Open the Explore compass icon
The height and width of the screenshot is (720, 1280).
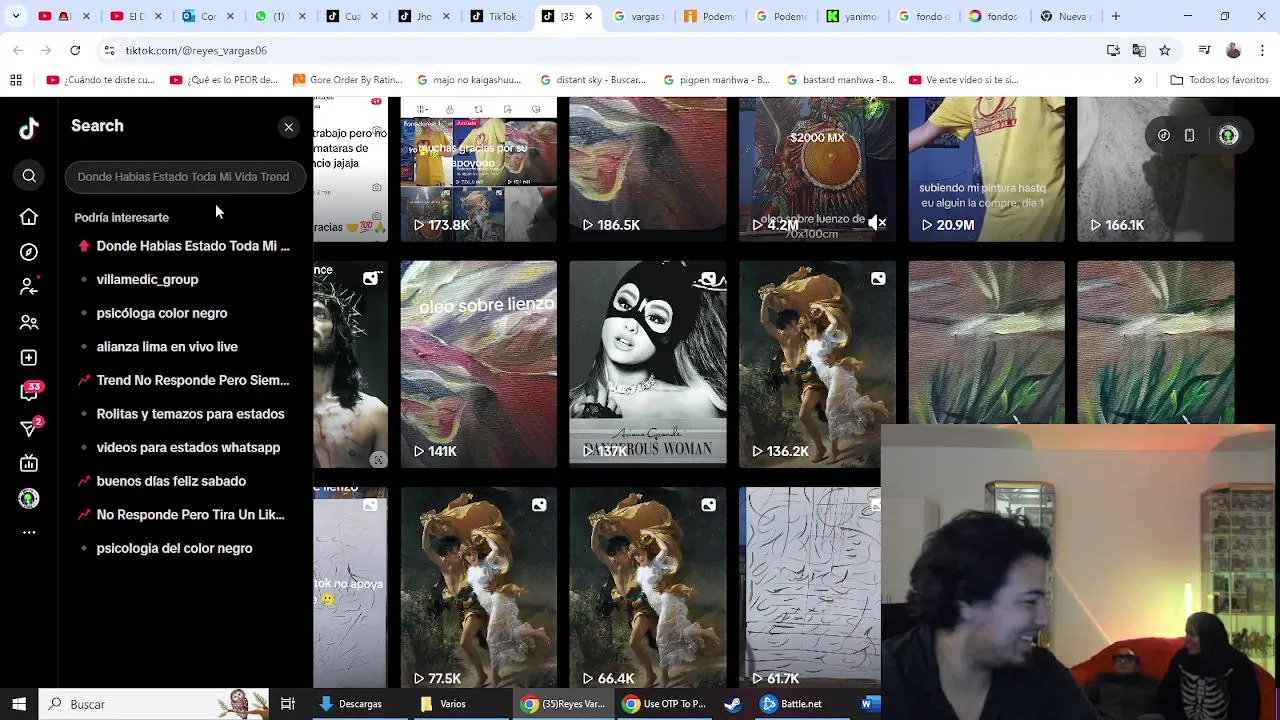[29, 252]
